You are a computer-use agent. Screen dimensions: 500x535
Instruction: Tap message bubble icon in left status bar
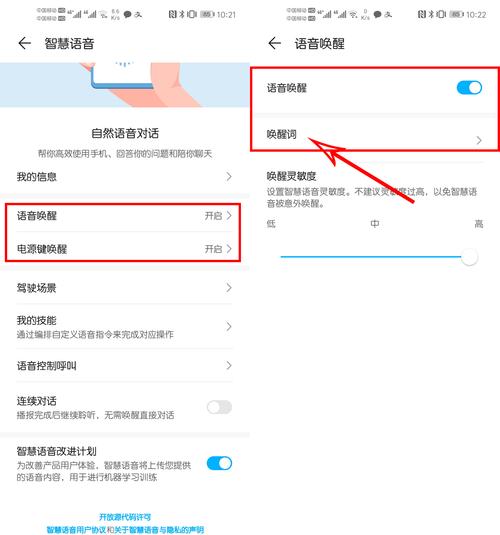click(x=127, y=15)
